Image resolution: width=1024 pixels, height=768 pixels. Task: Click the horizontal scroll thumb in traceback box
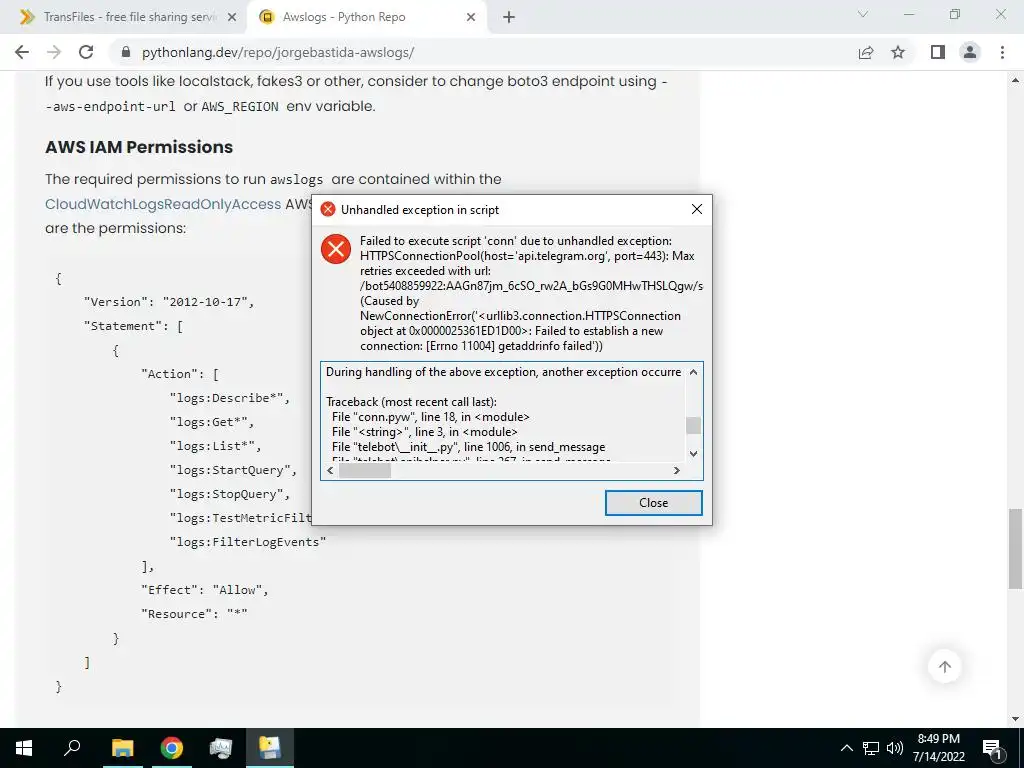click(365, 470)
